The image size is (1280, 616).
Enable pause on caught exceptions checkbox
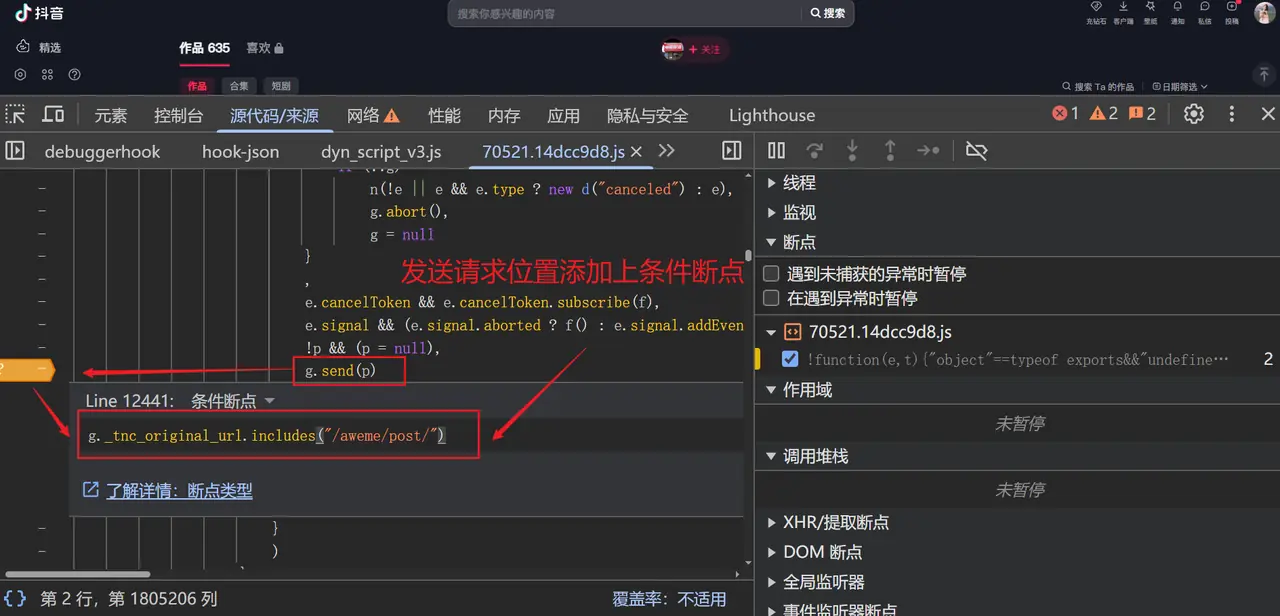pos(771,298)
